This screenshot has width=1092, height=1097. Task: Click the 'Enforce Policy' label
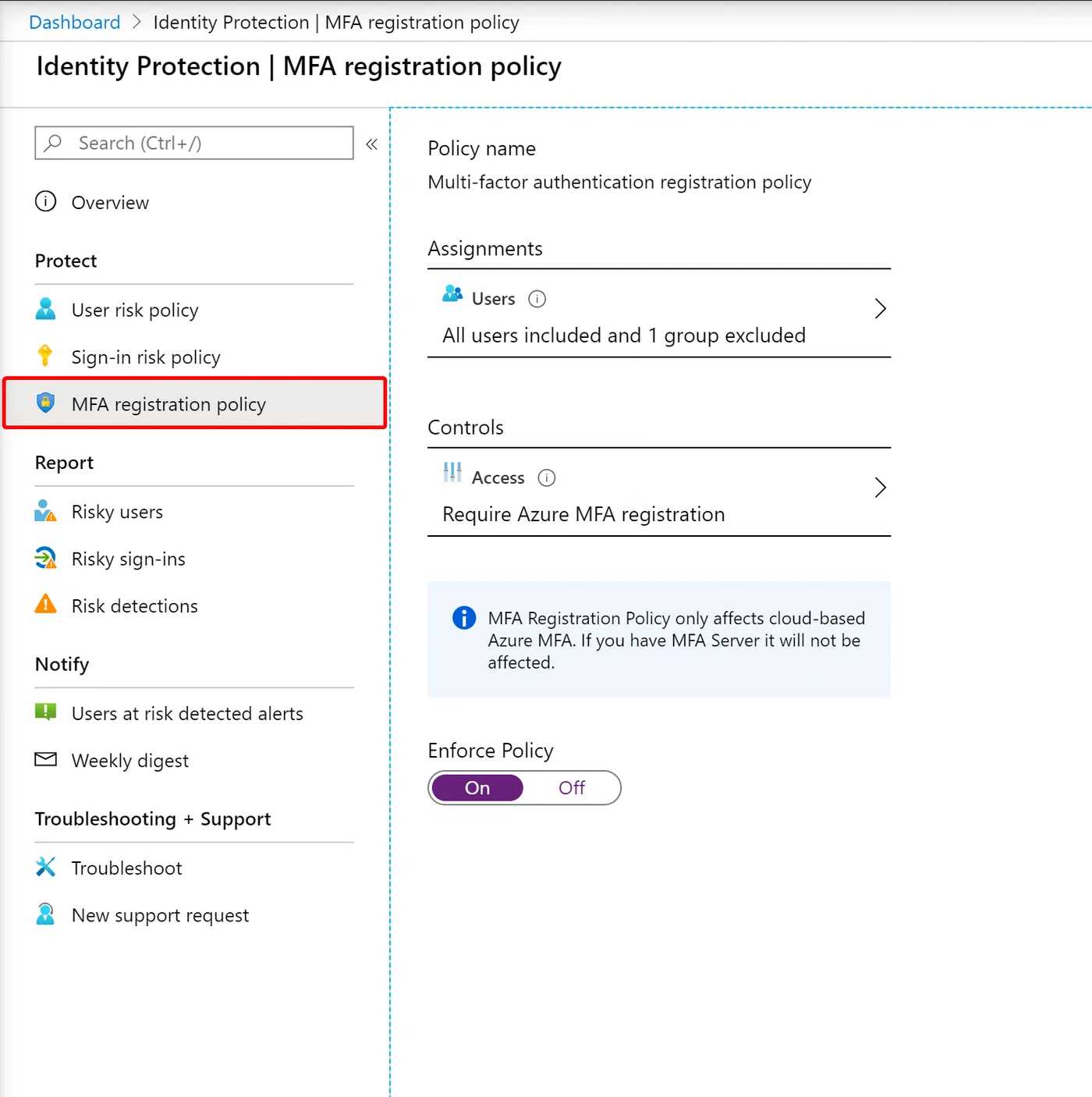(x=491, y=750)
